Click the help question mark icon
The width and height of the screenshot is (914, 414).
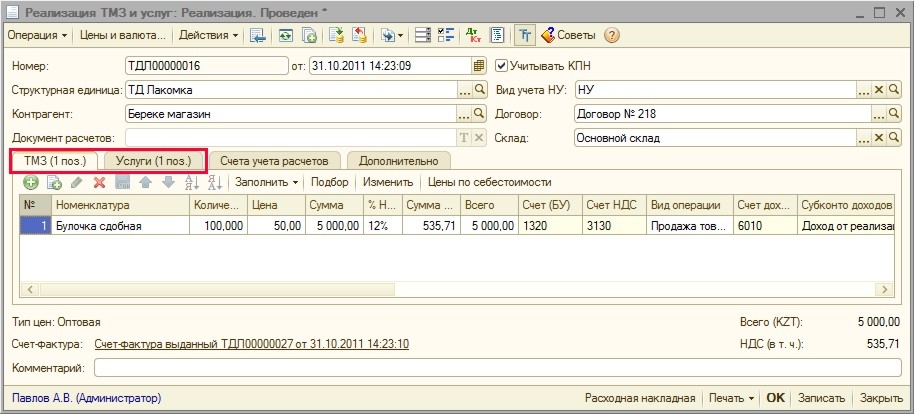[612, 35]
